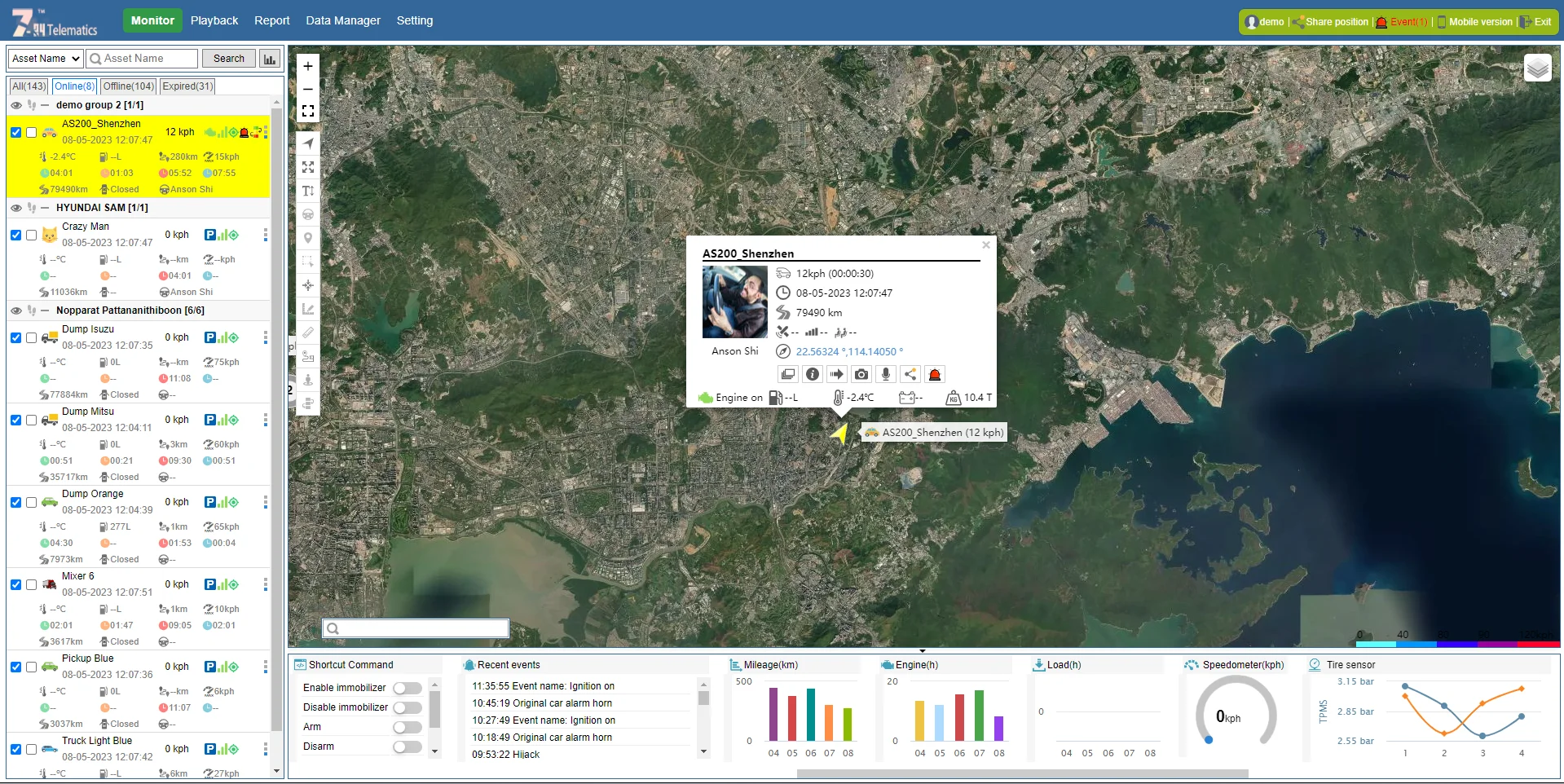Toggle the Arm switch
Viewport: 1564px width, 784px height.
pyautogui.click(x=408, y=727)
